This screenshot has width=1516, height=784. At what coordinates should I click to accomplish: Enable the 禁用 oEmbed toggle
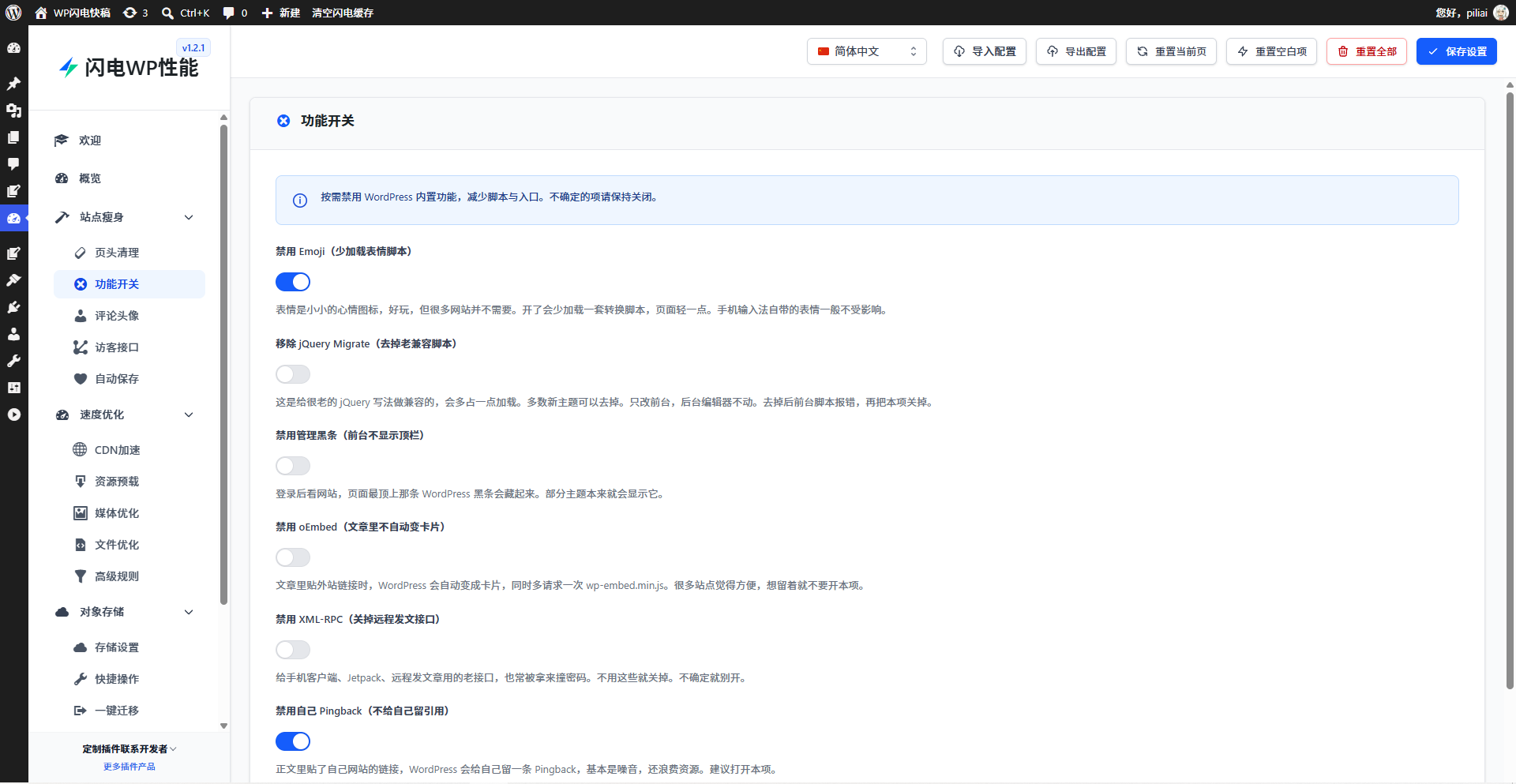[x=293, y=557]
